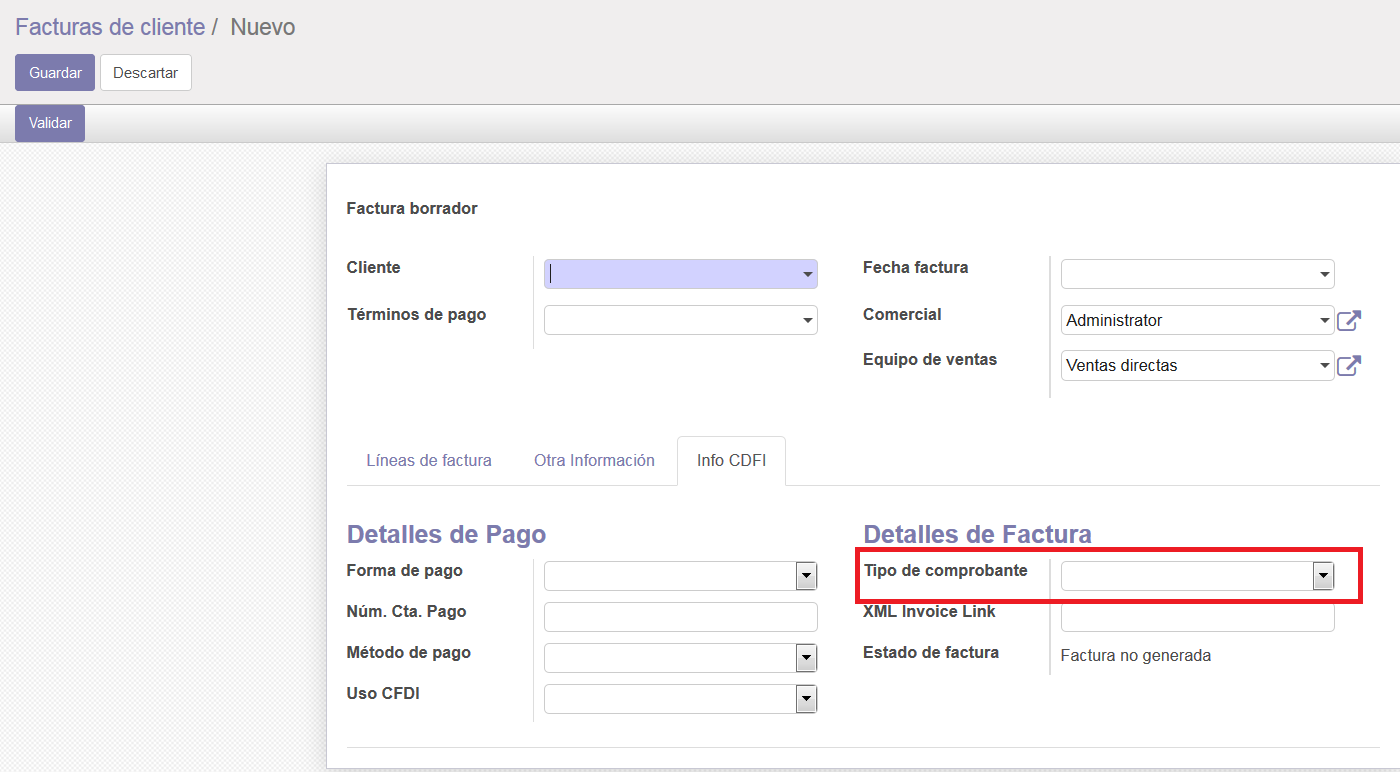This screenshot has width=1400, height=772.
Task: Open the Otra Información tab
Action: (x=594, y=461)
